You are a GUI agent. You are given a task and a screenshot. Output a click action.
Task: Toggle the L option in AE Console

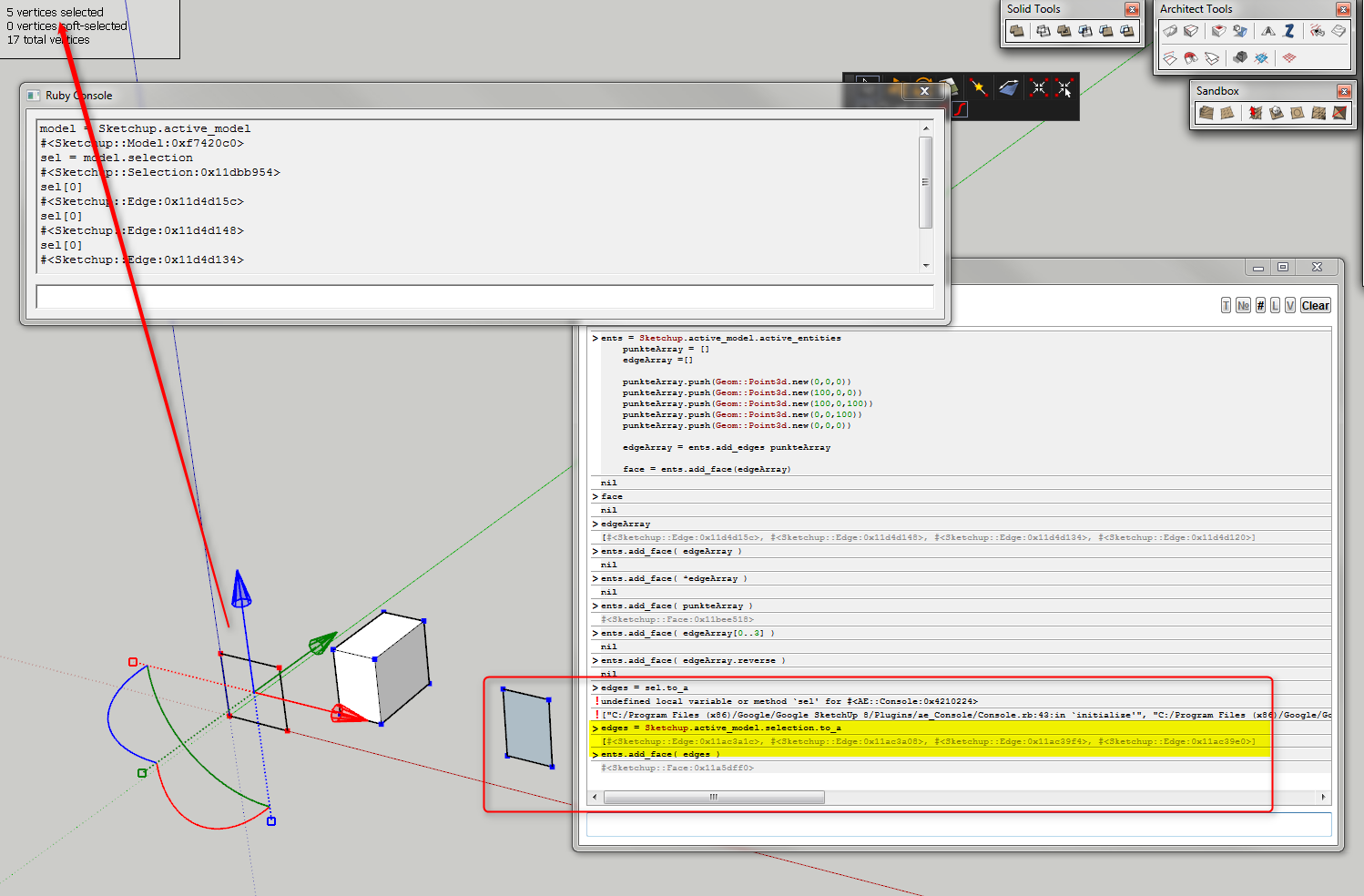(x=1275, y=305)
